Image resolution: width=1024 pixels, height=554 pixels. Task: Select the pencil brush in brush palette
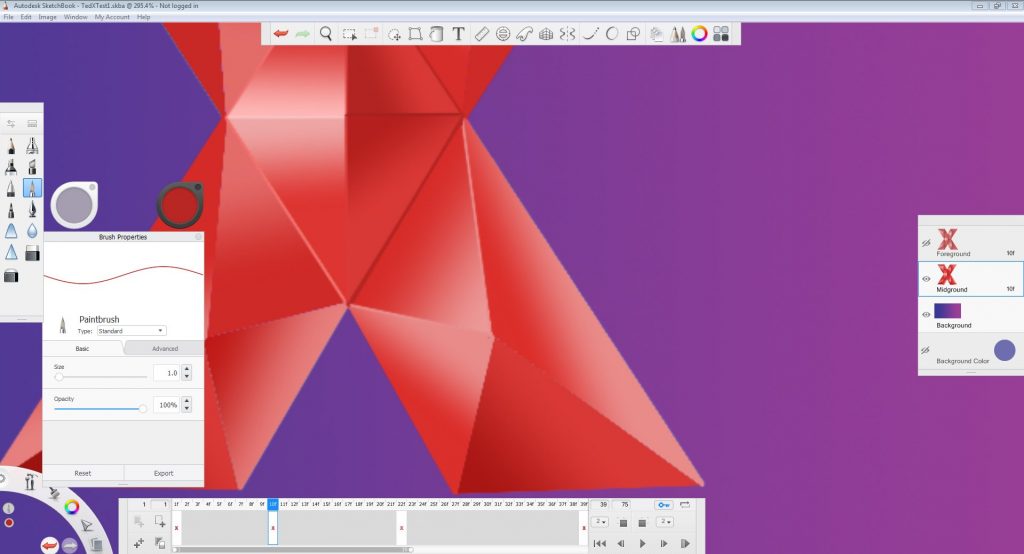[11, 146]
